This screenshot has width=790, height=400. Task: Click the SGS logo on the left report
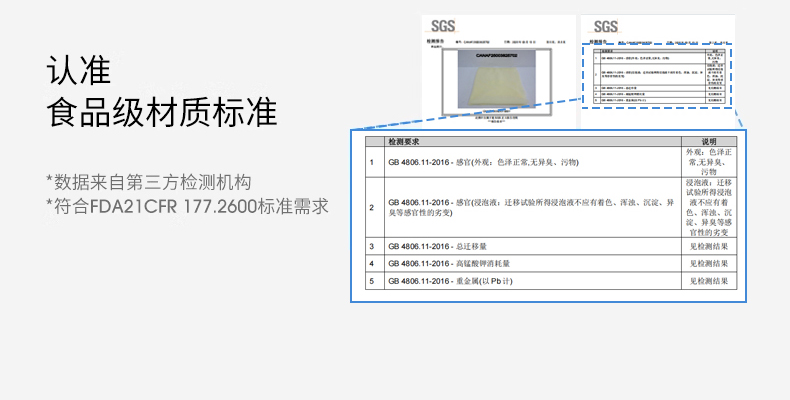click(443, 26)
